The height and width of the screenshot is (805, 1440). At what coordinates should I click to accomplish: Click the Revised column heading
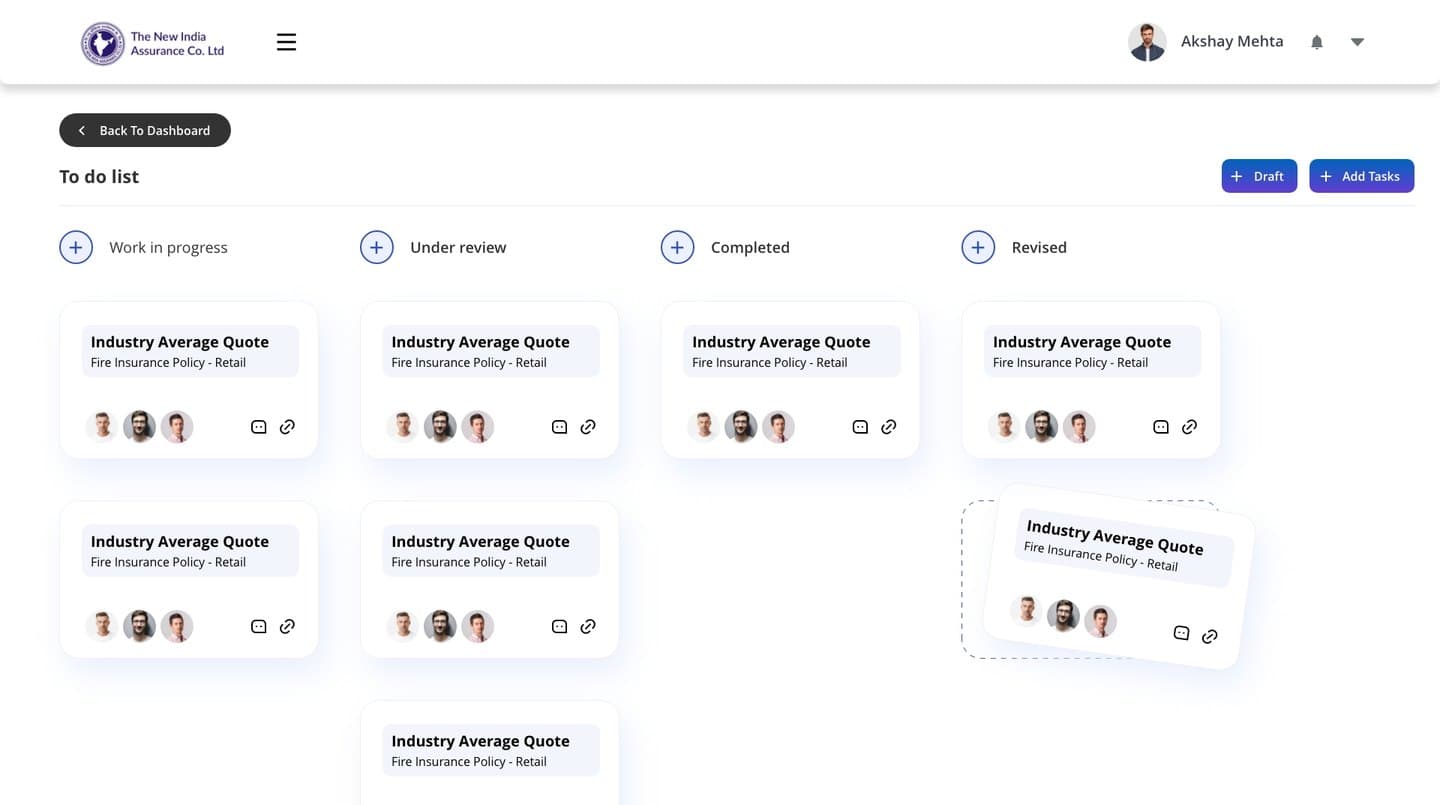pyautogui.click(x=1039, y=247)
